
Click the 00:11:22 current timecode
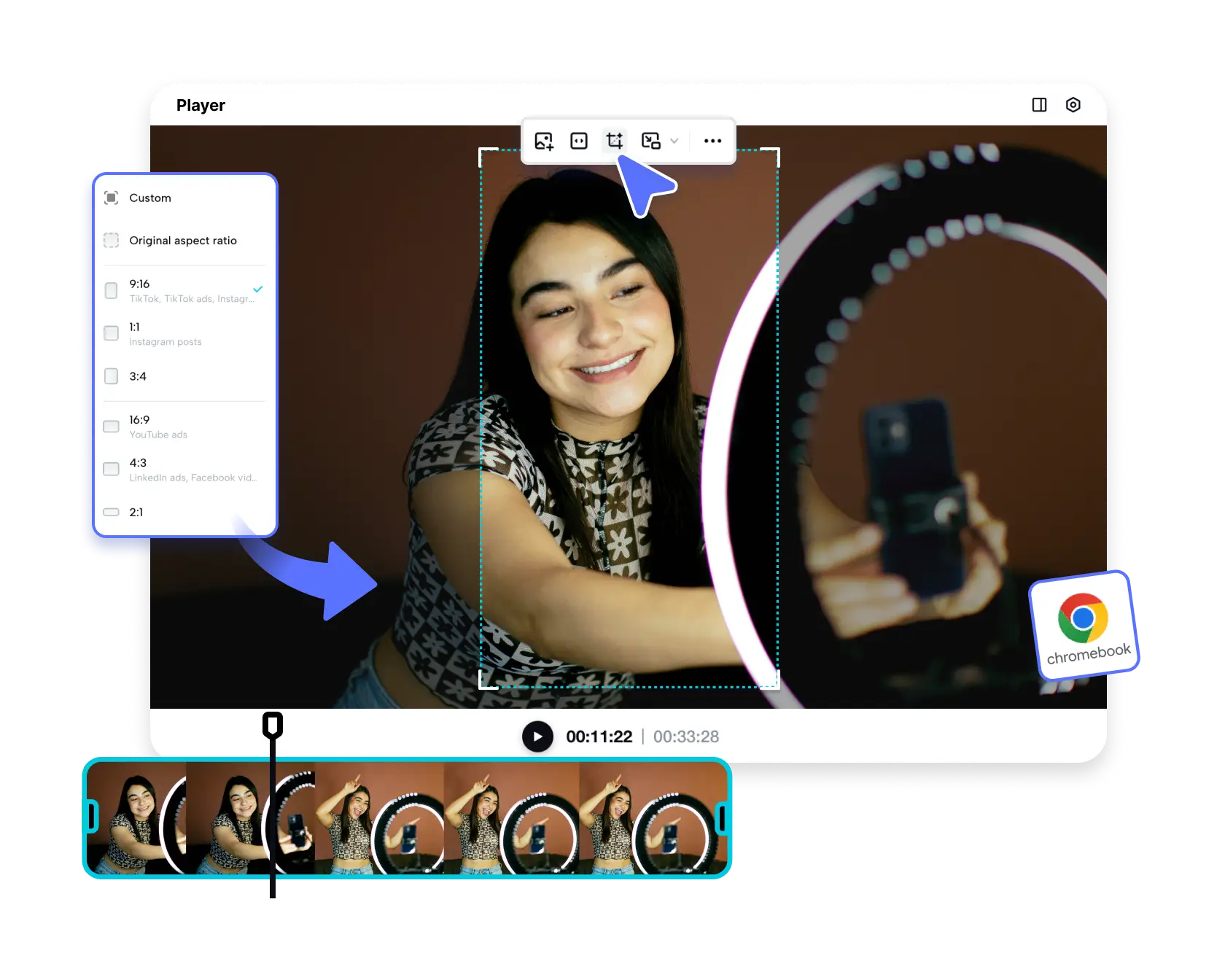pos(599,736)
